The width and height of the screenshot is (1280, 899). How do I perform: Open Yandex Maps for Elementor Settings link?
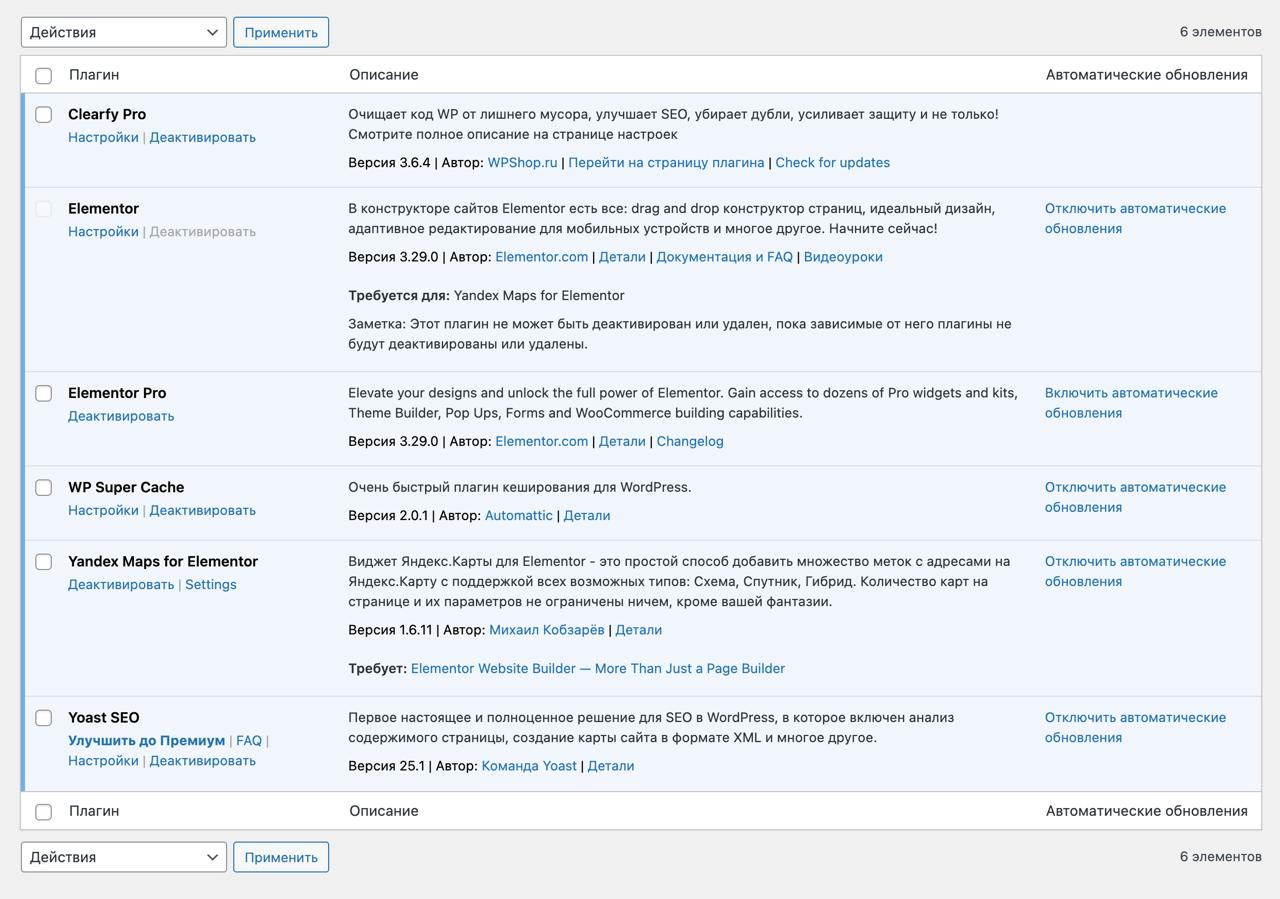click(211, 584)
